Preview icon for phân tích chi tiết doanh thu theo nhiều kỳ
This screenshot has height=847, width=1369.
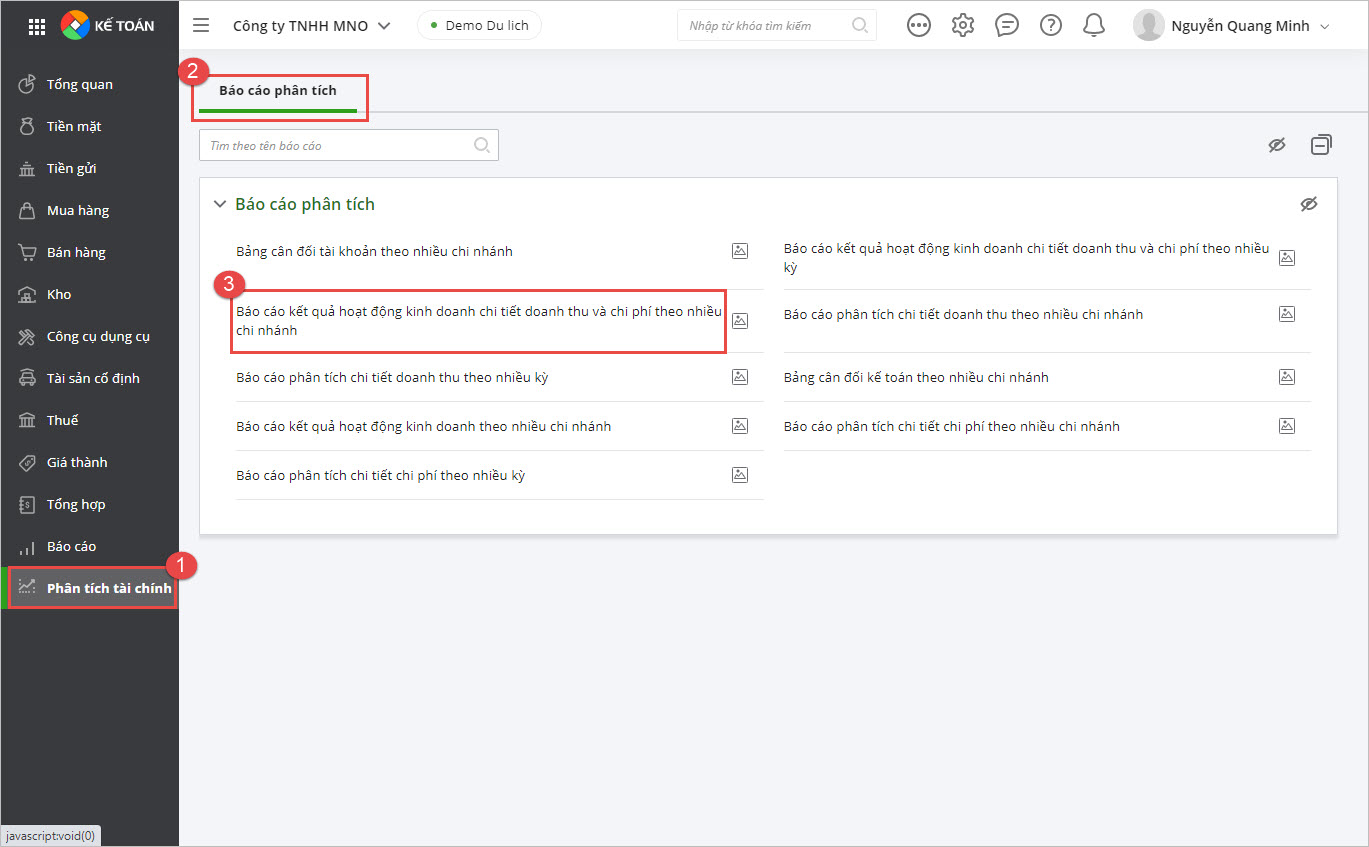pos(740,377)
